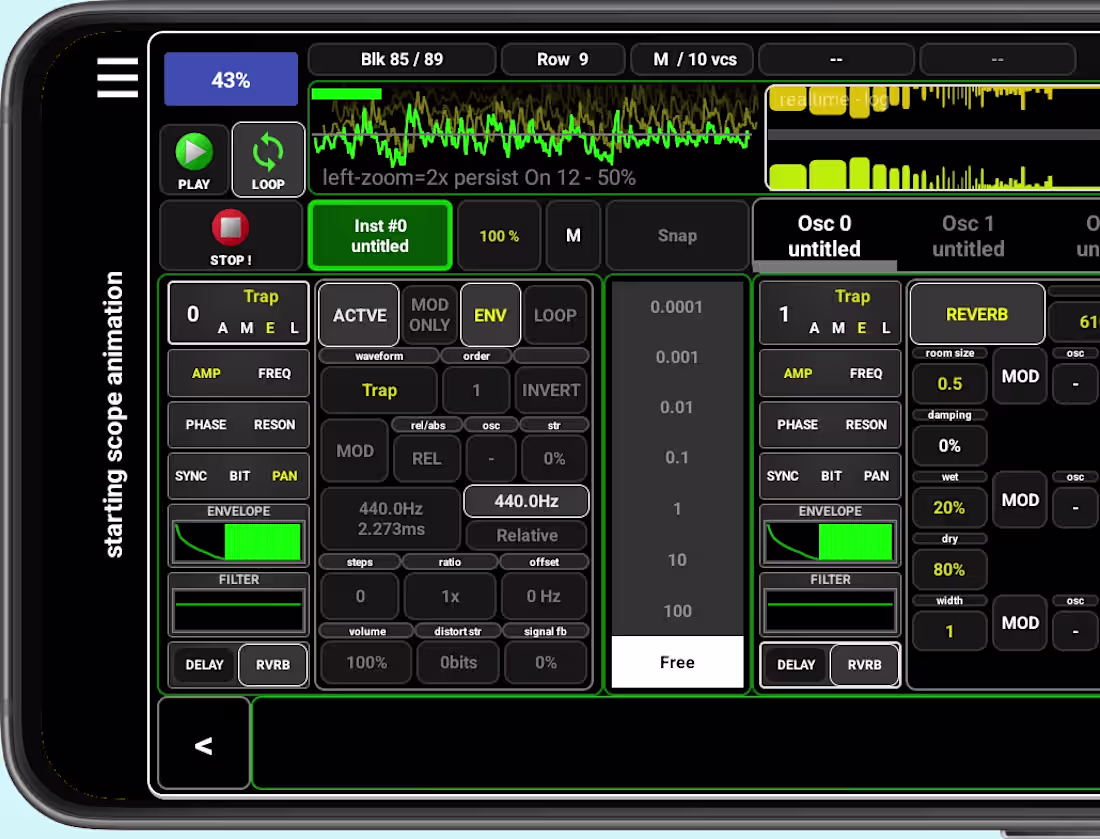The image size is (1100, 839).
Task: Click the blue 43% progress indicator
Action: coord(231,78)
